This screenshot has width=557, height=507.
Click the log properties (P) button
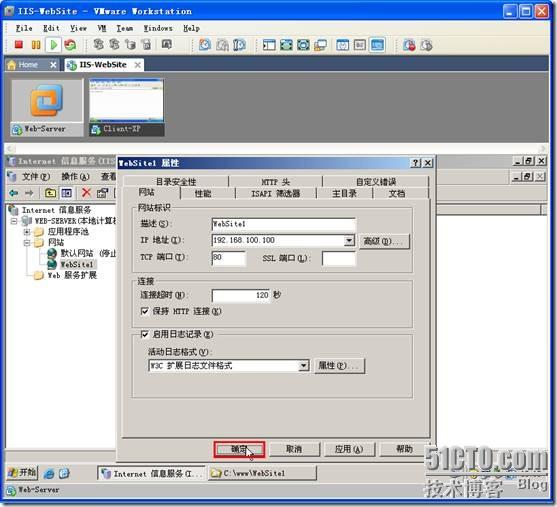(340, 366)
